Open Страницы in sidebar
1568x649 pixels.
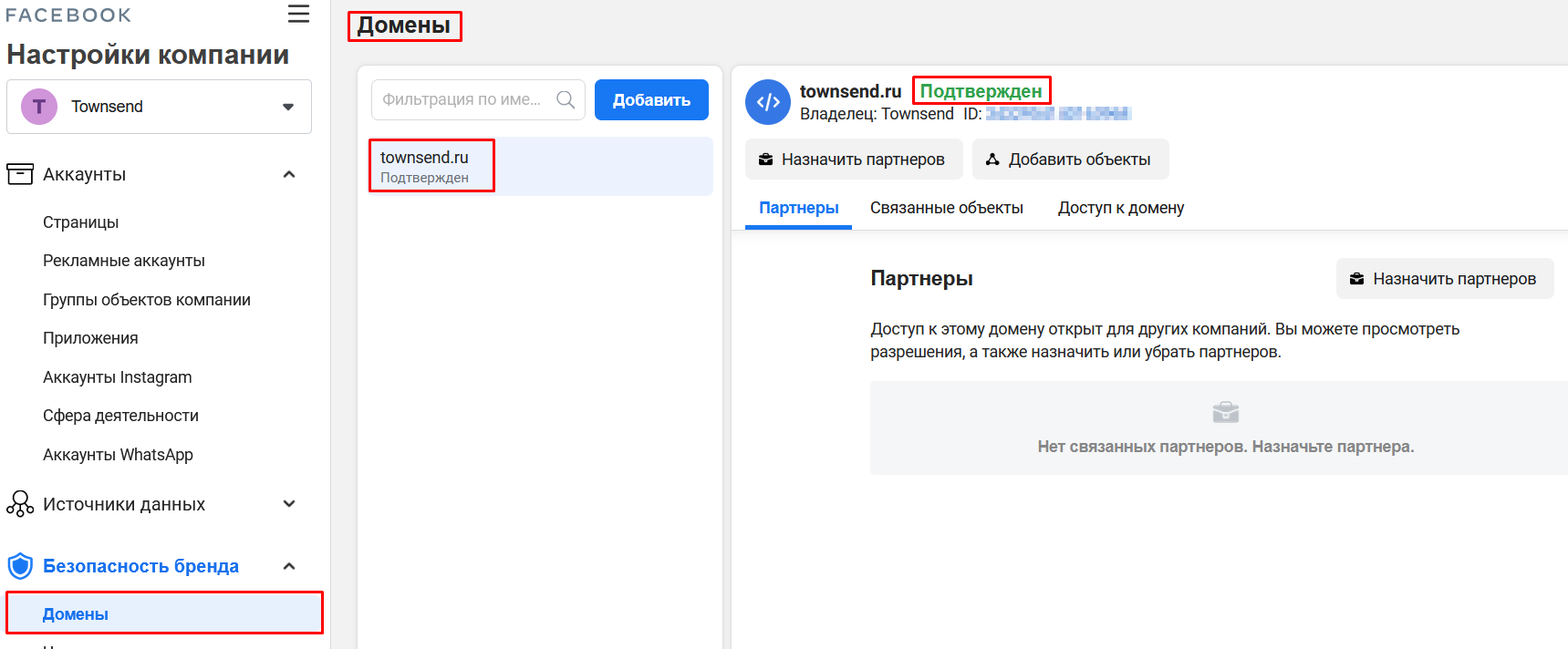(81, 222)
